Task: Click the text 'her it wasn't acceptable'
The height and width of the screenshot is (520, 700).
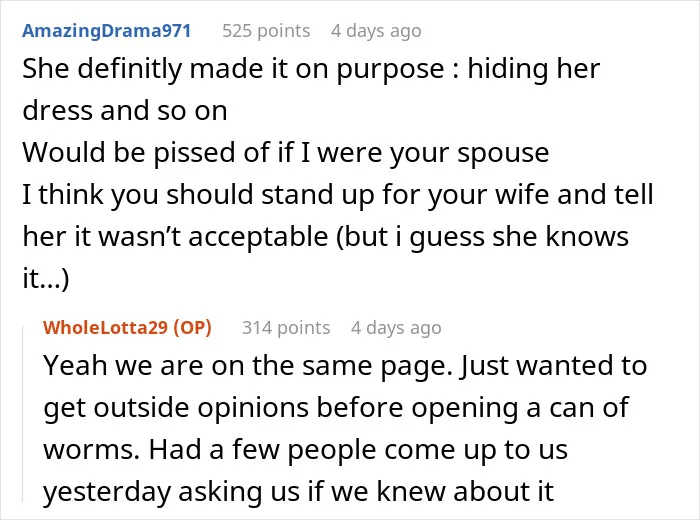Action: [x=175, y=236]
